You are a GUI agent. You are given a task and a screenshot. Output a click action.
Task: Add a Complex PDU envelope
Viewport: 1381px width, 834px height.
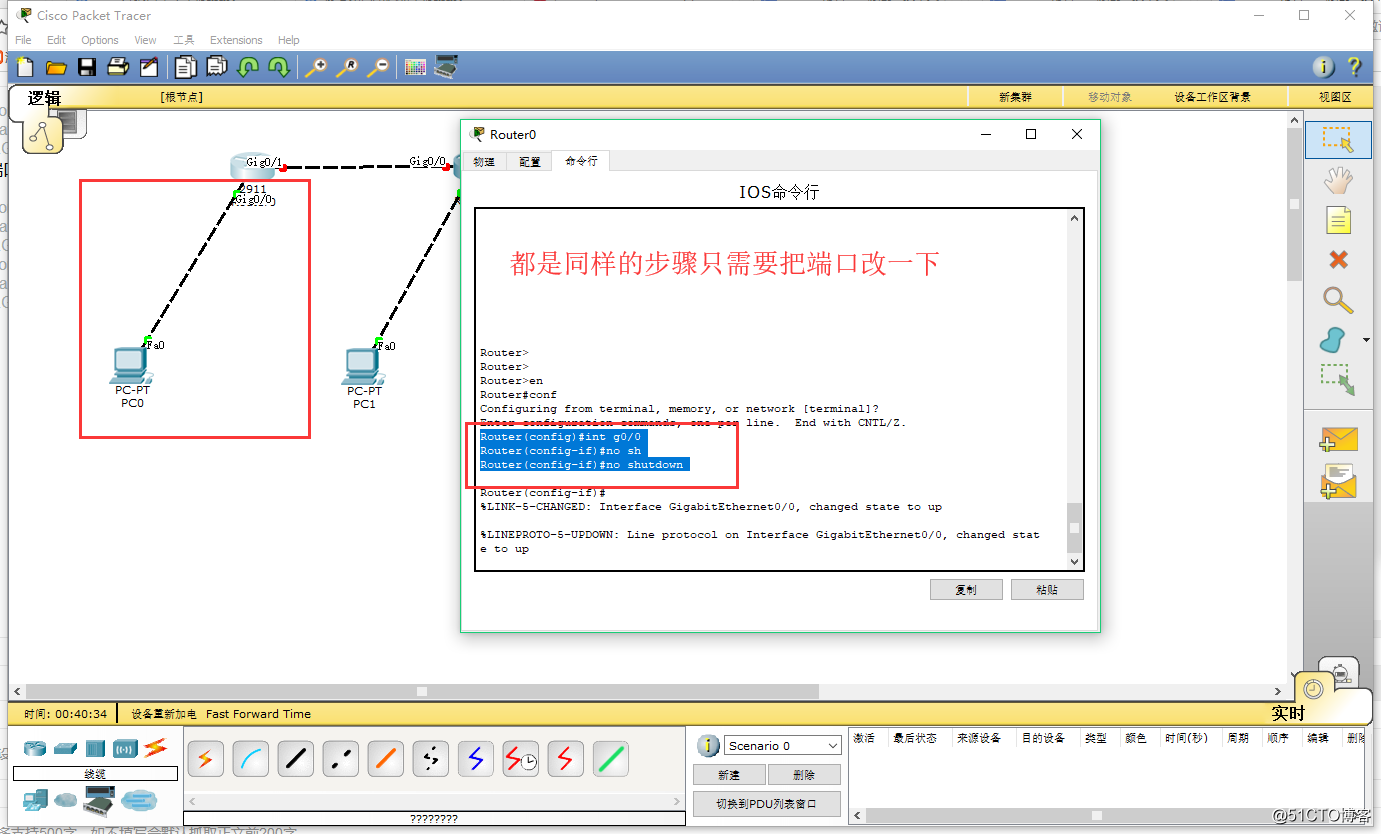(1338, 481)
